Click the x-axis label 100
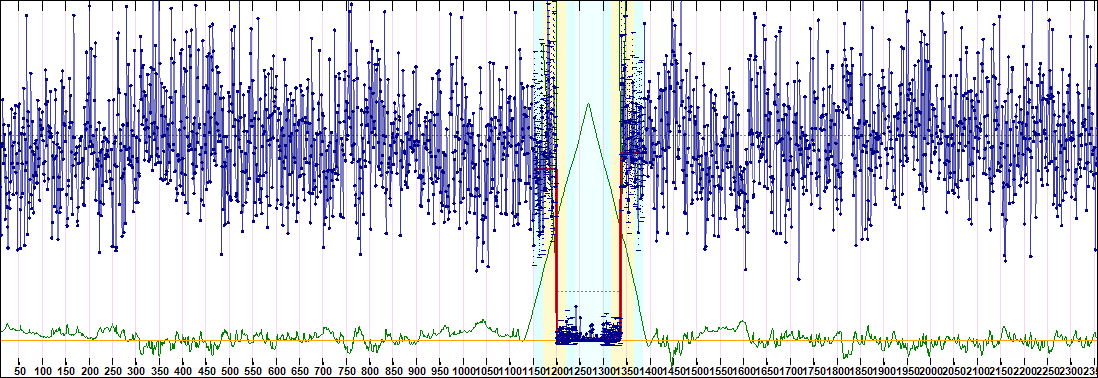1098x378 pixels. coord(43,371)
